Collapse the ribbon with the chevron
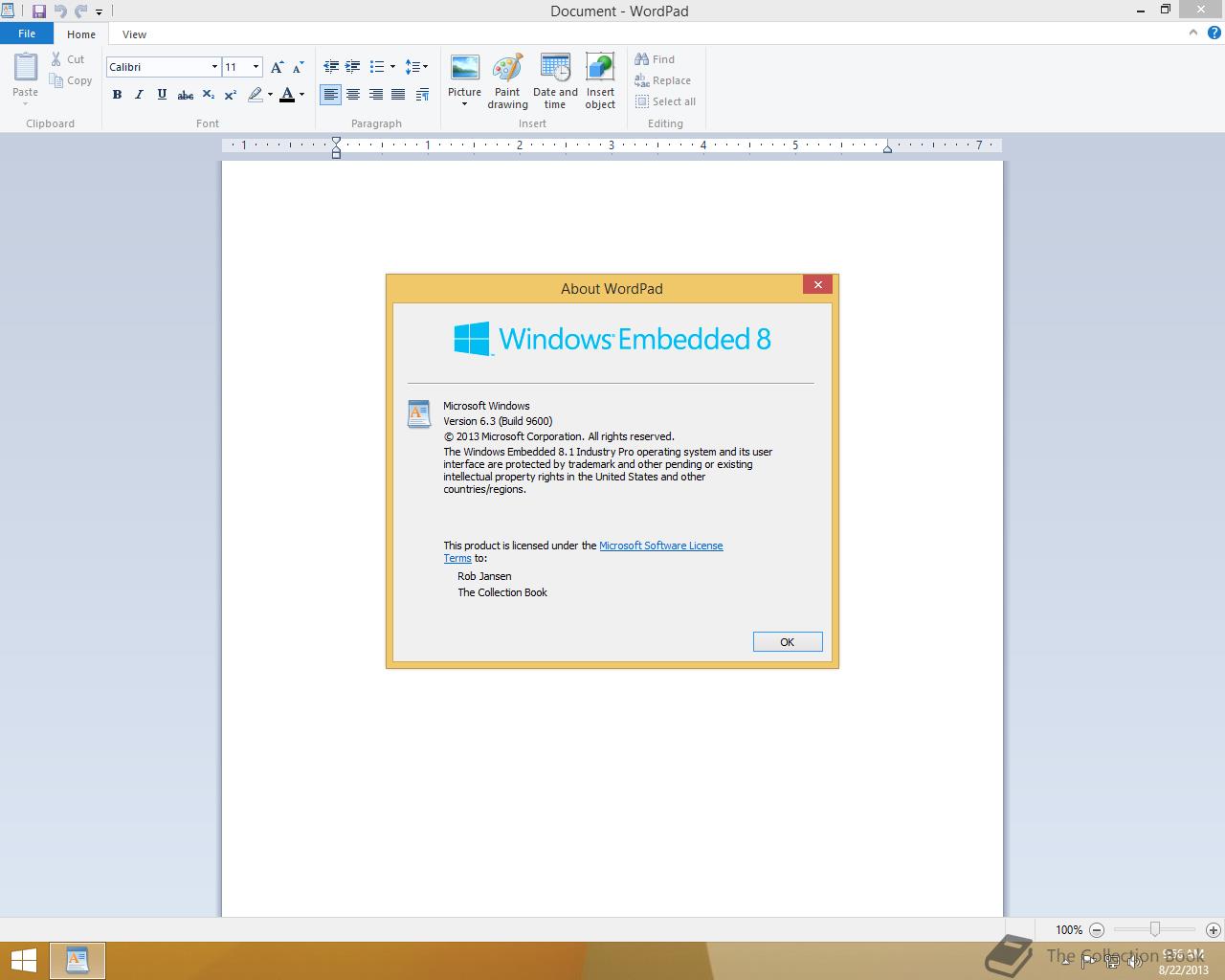The image size is (1225, 980). coord(1192,33)
